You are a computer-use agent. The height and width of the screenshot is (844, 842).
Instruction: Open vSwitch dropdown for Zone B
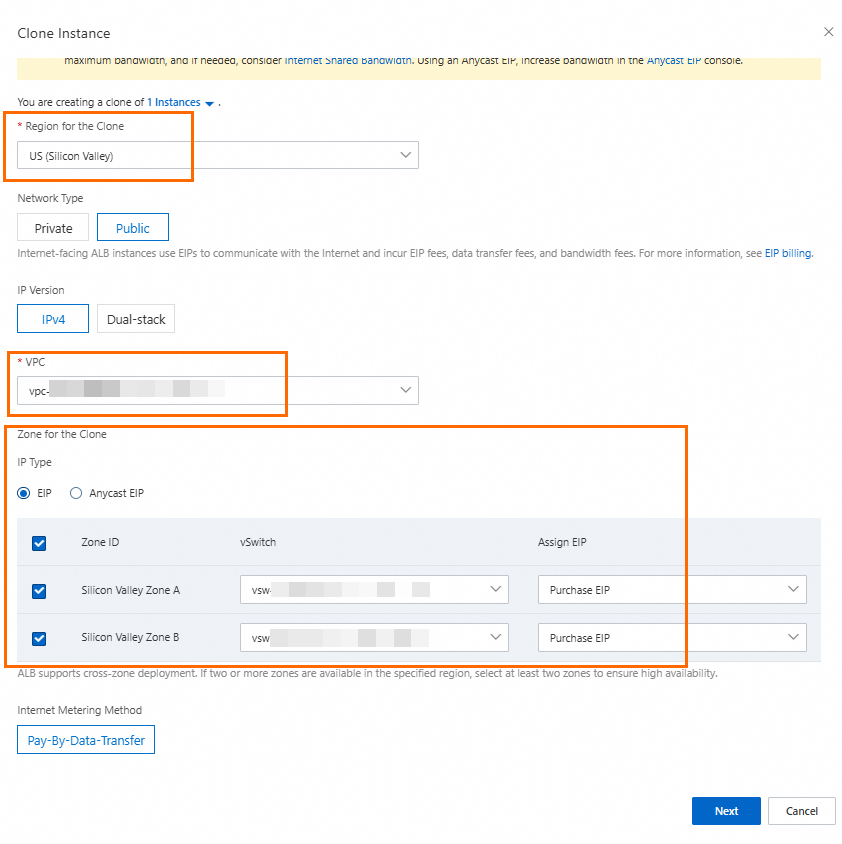374,638
